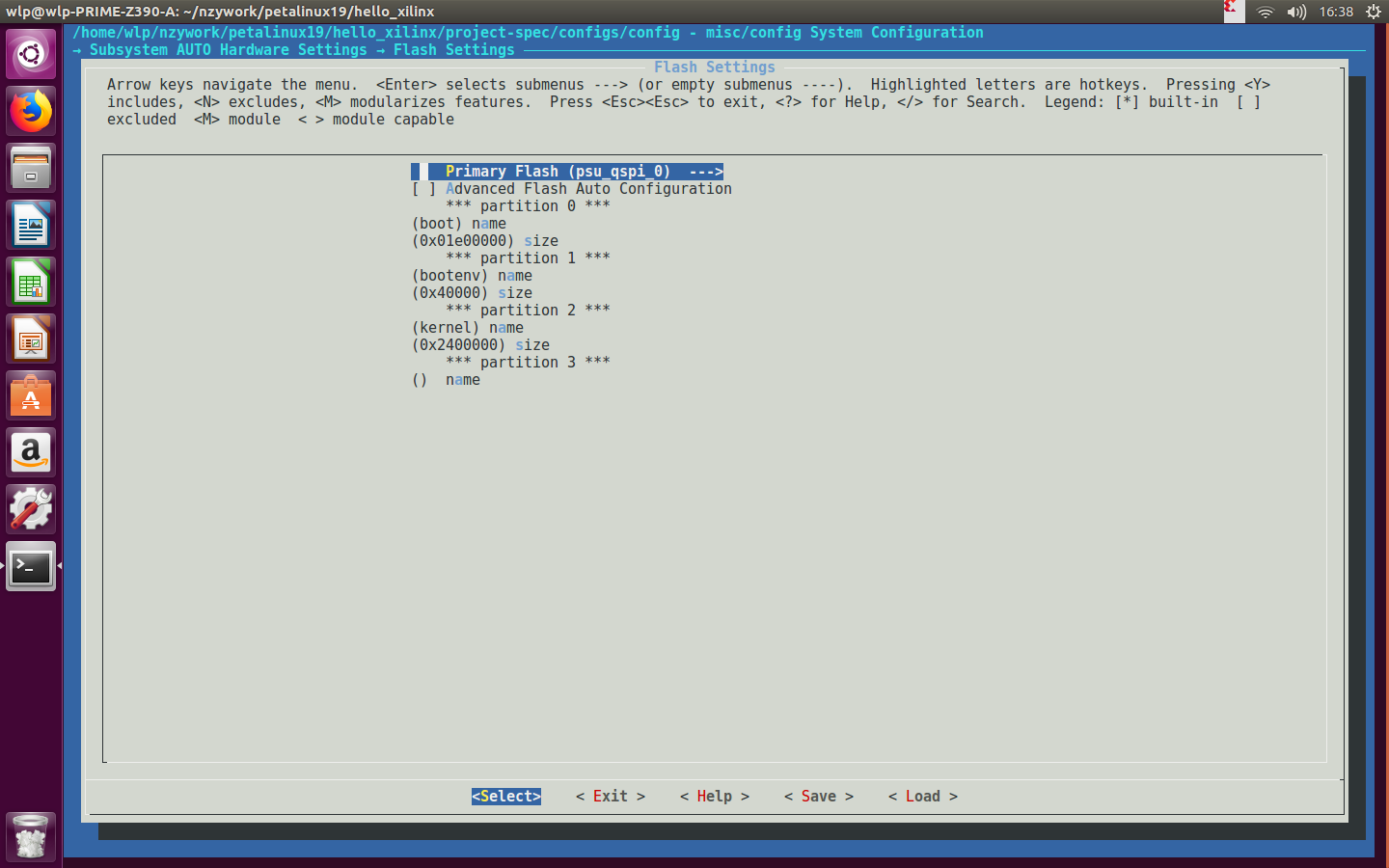Viewport: 1389px width, 868px height.
Task: Expand the Primary Flash (psu_qspi_0) submenu
Action: [567, 171]
